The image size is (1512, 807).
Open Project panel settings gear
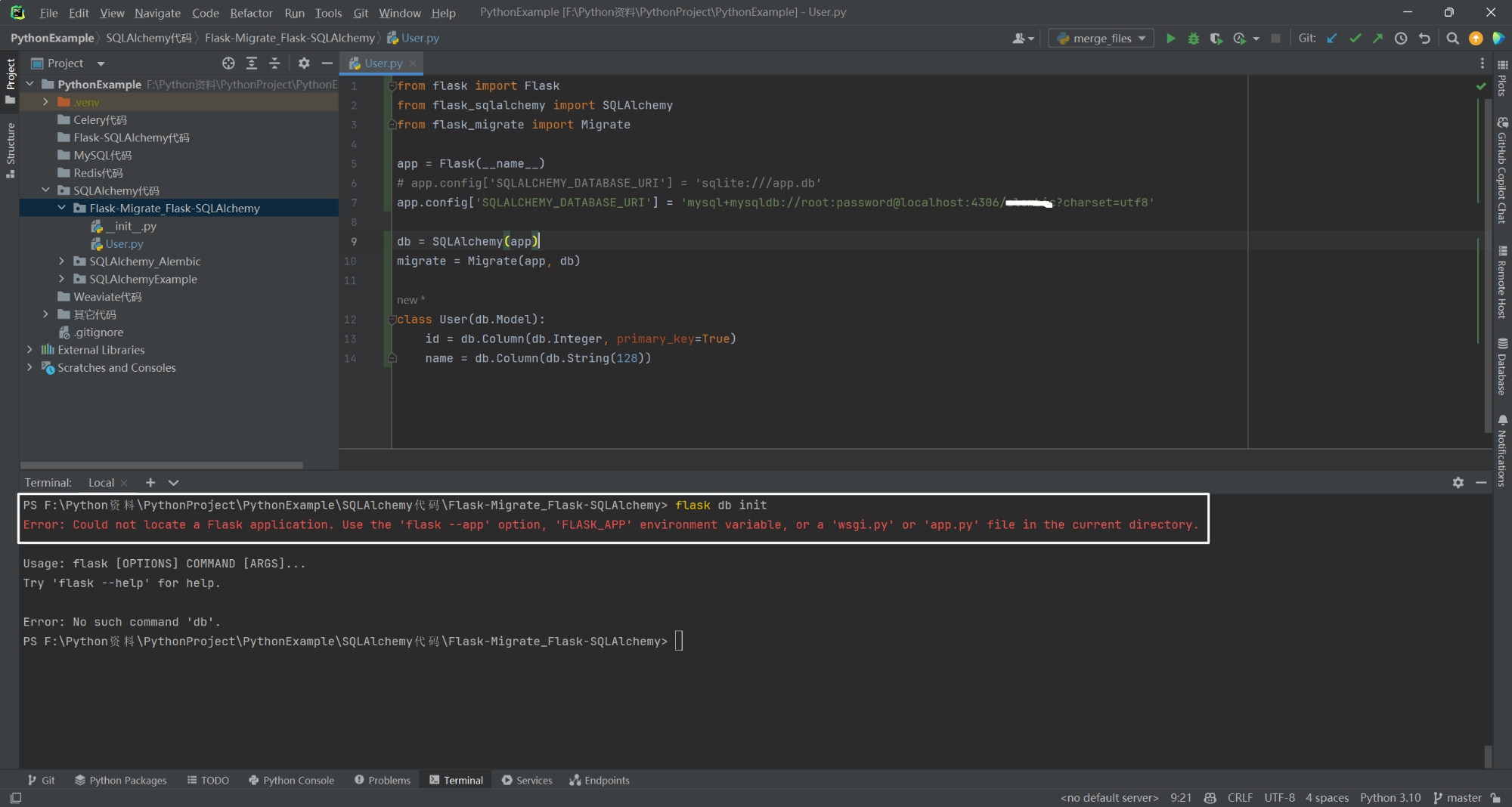pyautogui.click(x=303, y=63)
